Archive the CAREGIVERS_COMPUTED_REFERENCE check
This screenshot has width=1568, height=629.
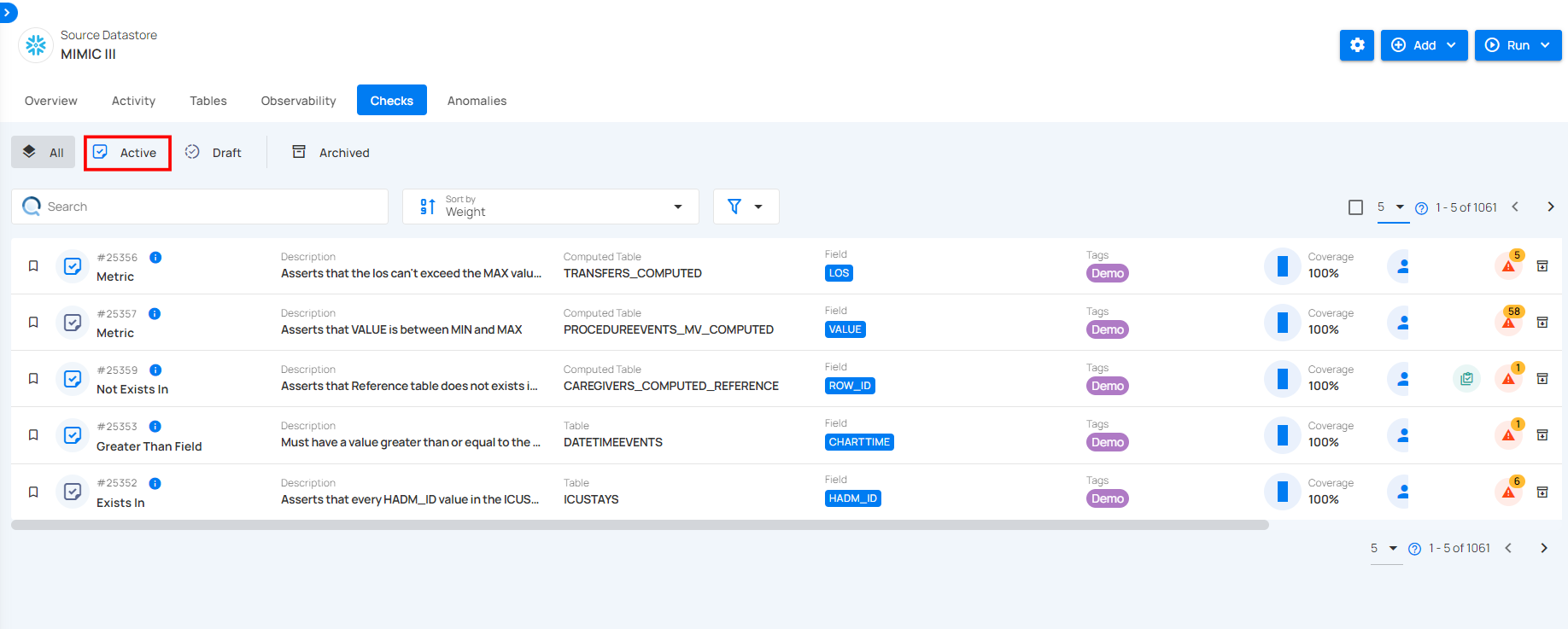click(x=1542, y=379)
